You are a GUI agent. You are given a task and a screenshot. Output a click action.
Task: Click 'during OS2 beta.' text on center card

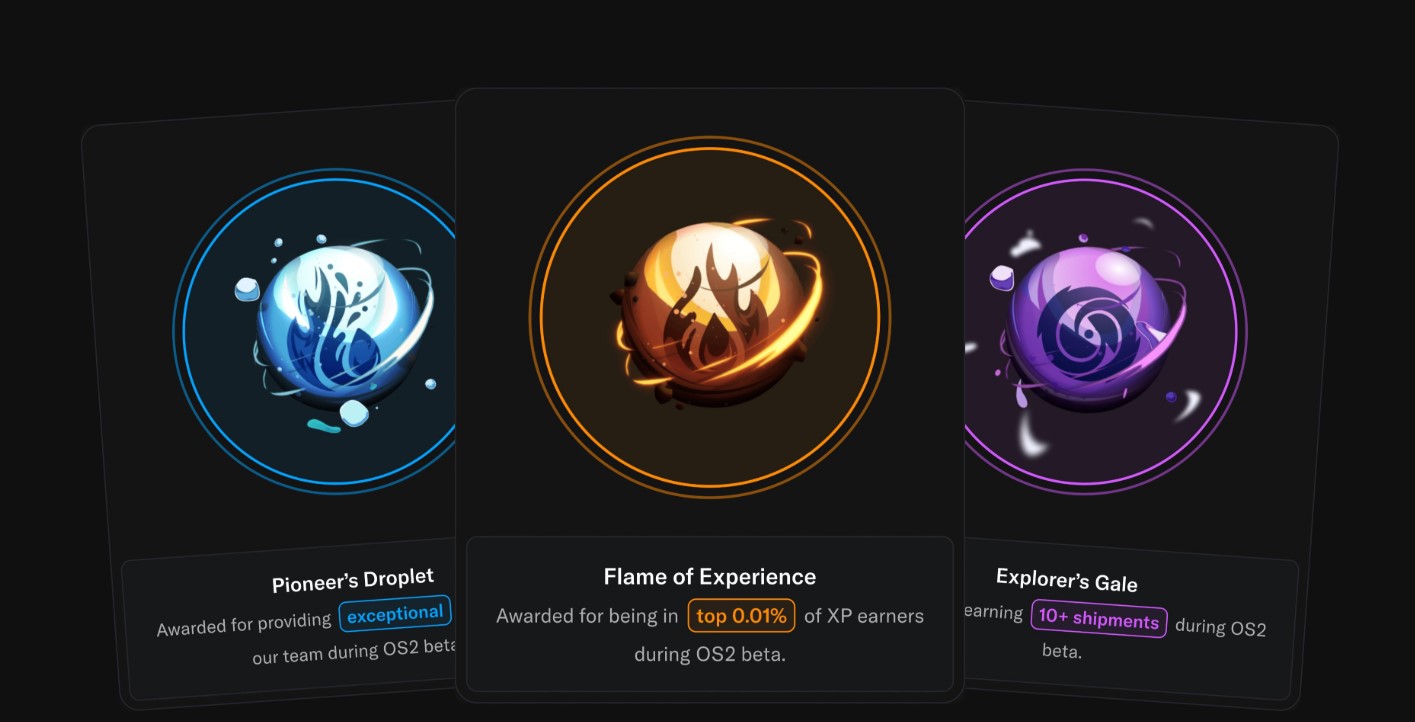709,655
